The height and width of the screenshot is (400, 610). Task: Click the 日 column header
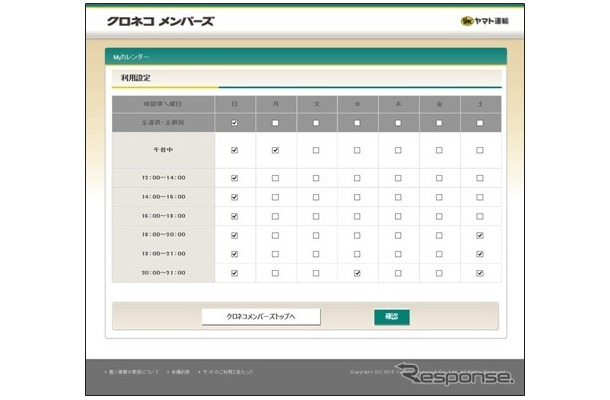pos(235,104)
